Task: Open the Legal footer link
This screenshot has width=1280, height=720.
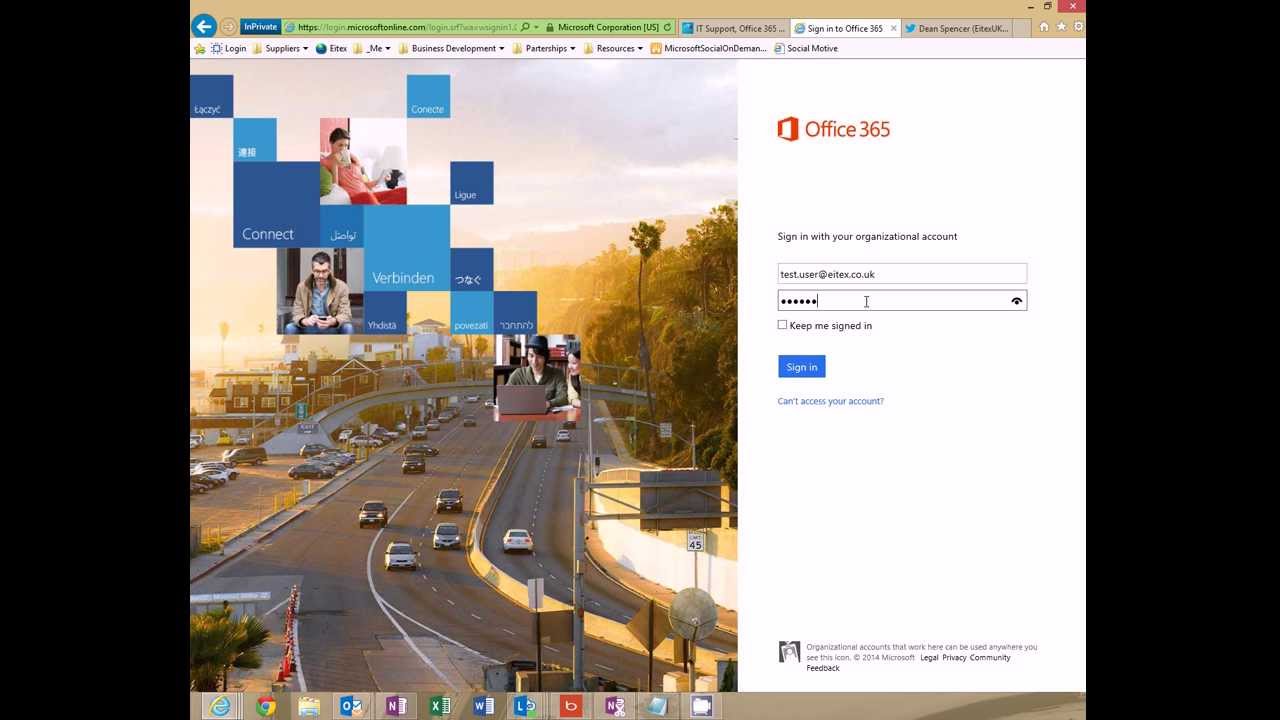Action: 929,658
